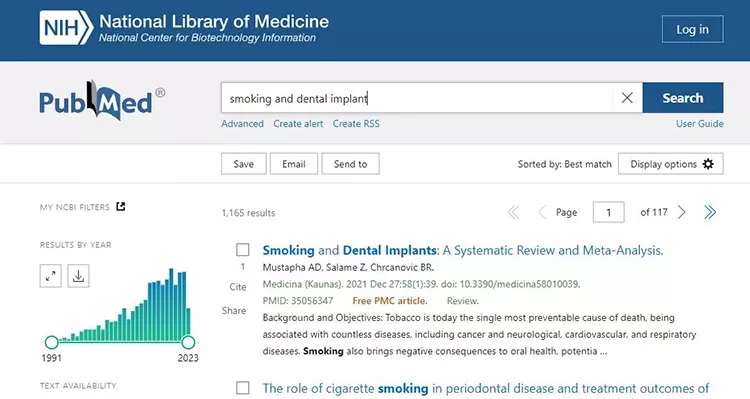This screenshot has width=750, height=399.
Task: Click the authors line Mustapha AD, Salame Z
Action: click(348, 267)
